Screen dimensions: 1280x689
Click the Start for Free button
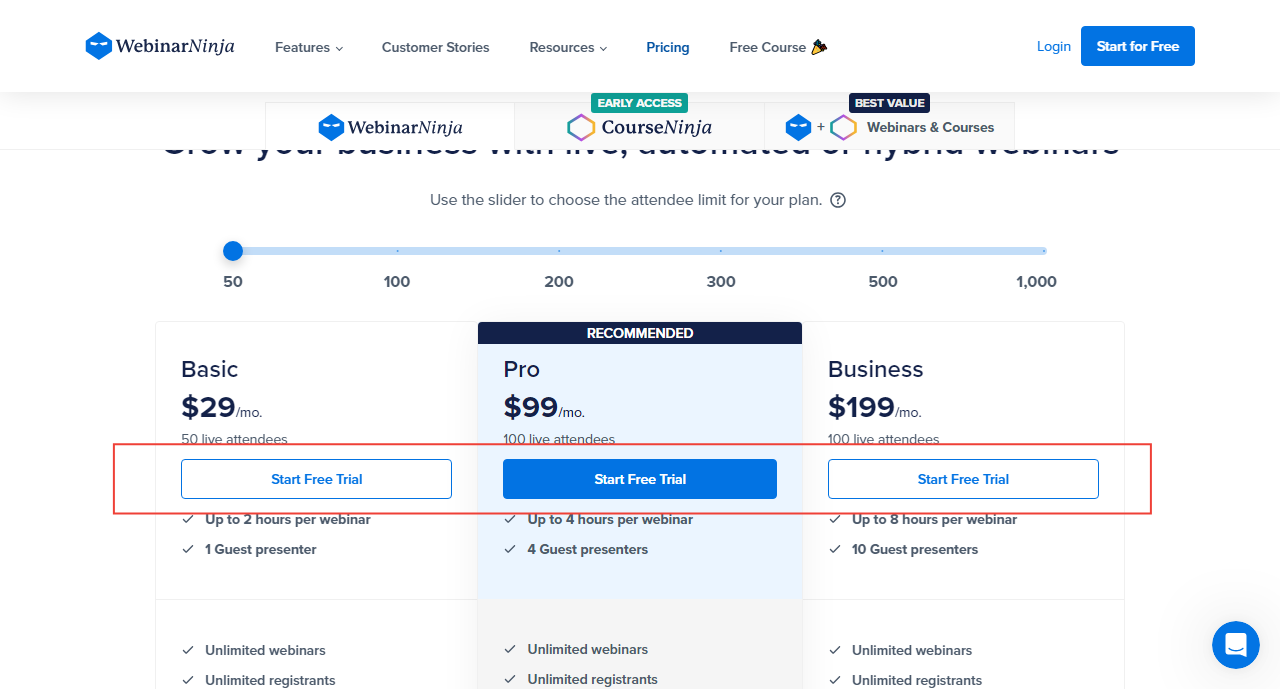pos(1137,46)
